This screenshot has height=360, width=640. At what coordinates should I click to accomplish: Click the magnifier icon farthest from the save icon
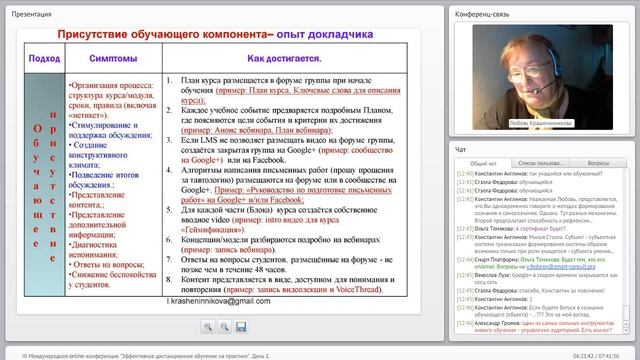[x=208, y=327]
